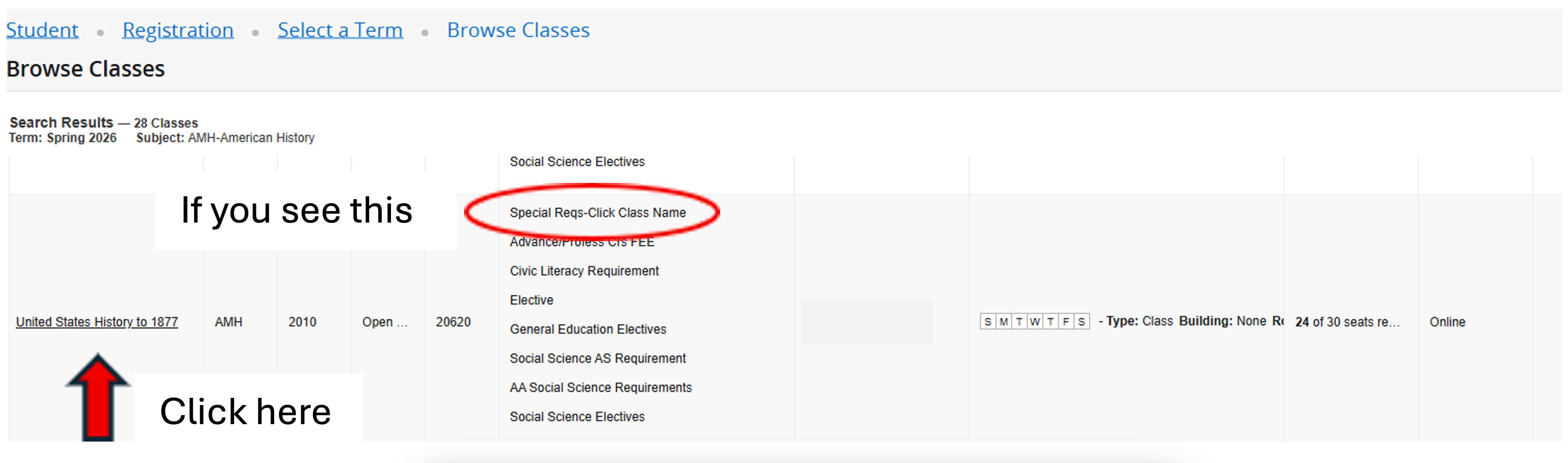Open the "United States History to 1877" class link

point(97,322)
